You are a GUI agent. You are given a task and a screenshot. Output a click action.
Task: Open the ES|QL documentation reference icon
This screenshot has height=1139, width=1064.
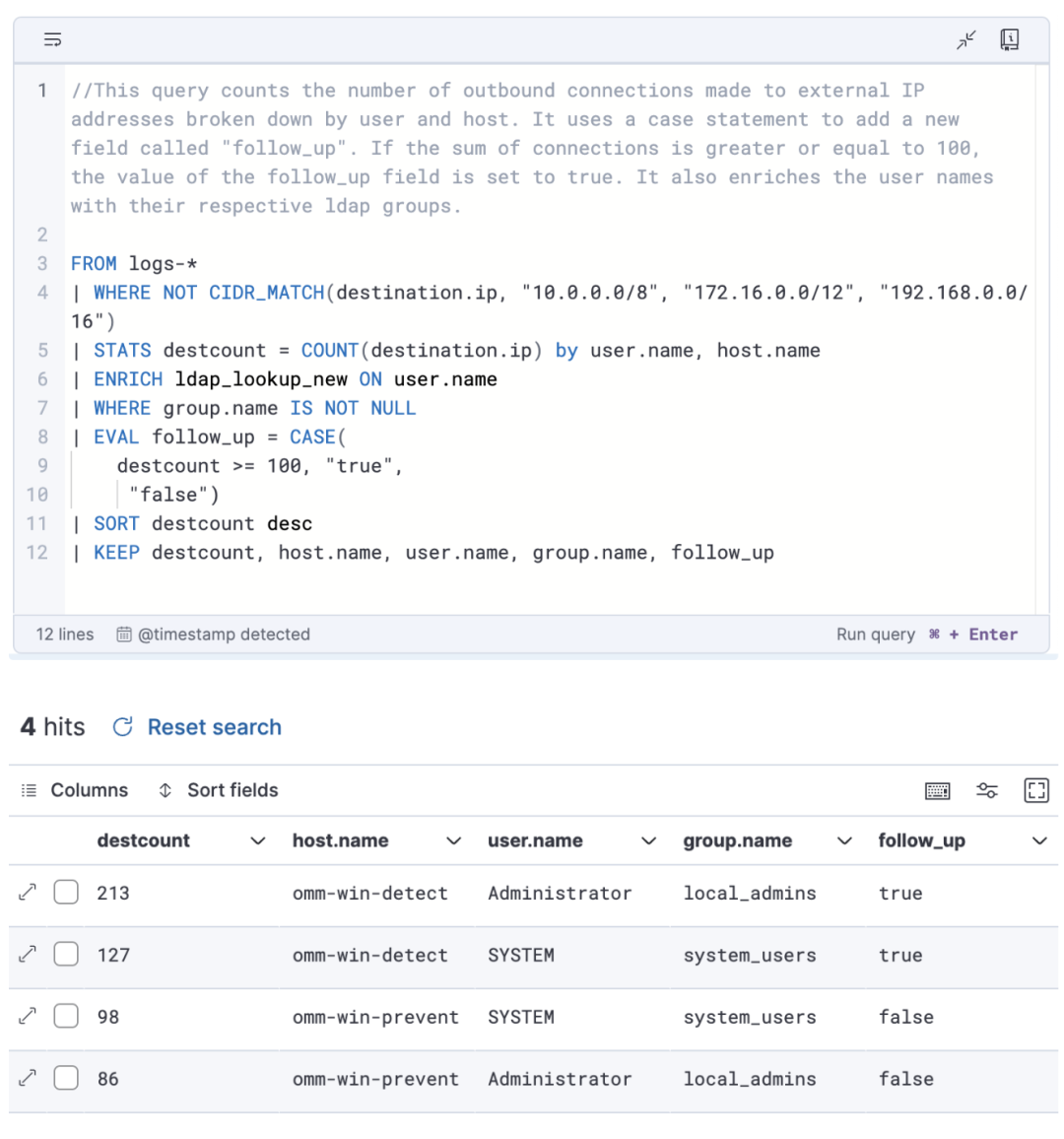coord(1010,39)
